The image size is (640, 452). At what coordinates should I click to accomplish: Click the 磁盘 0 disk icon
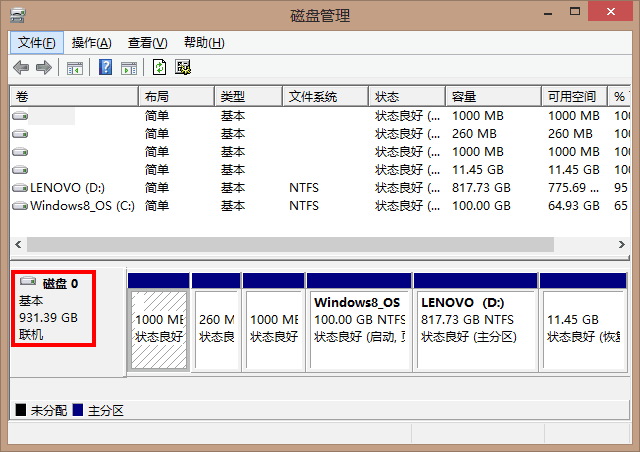coord(28,283)
